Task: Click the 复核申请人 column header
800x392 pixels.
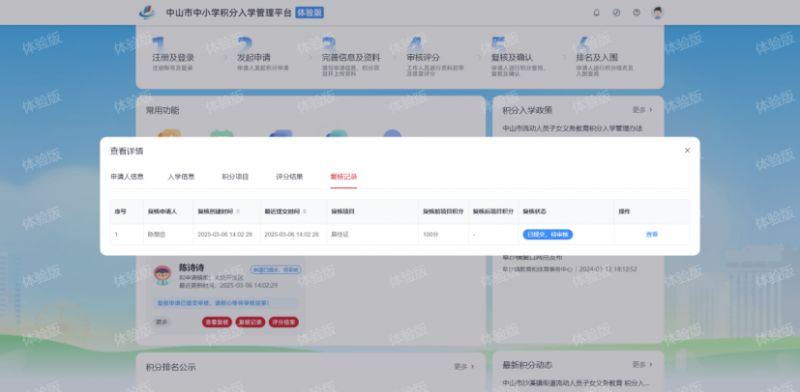Action: (x=162, y=211)
